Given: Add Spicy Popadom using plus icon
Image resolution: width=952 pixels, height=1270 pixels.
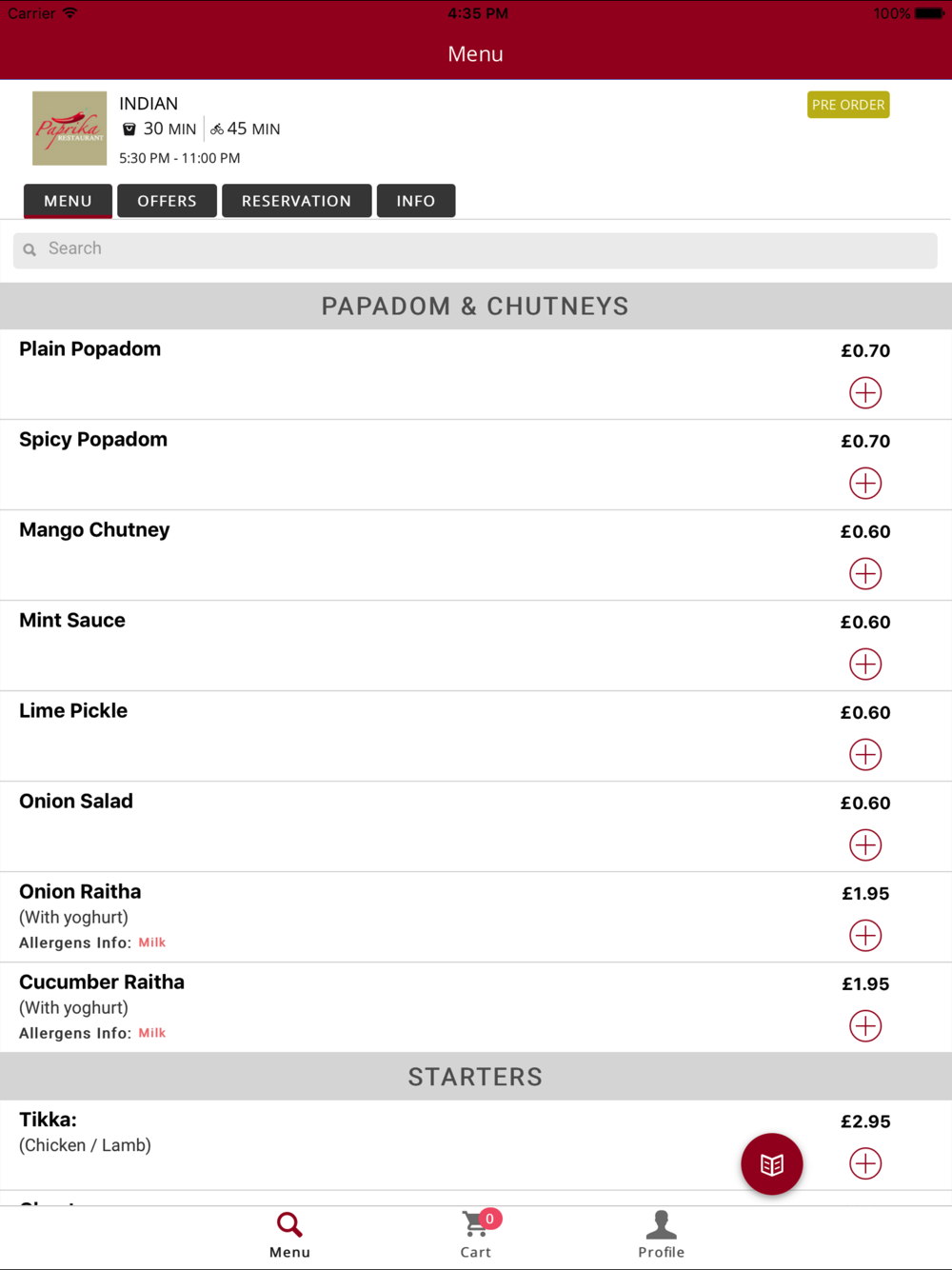Looking at the screenshot, I should pyautogui.click(x=864, y=483).
